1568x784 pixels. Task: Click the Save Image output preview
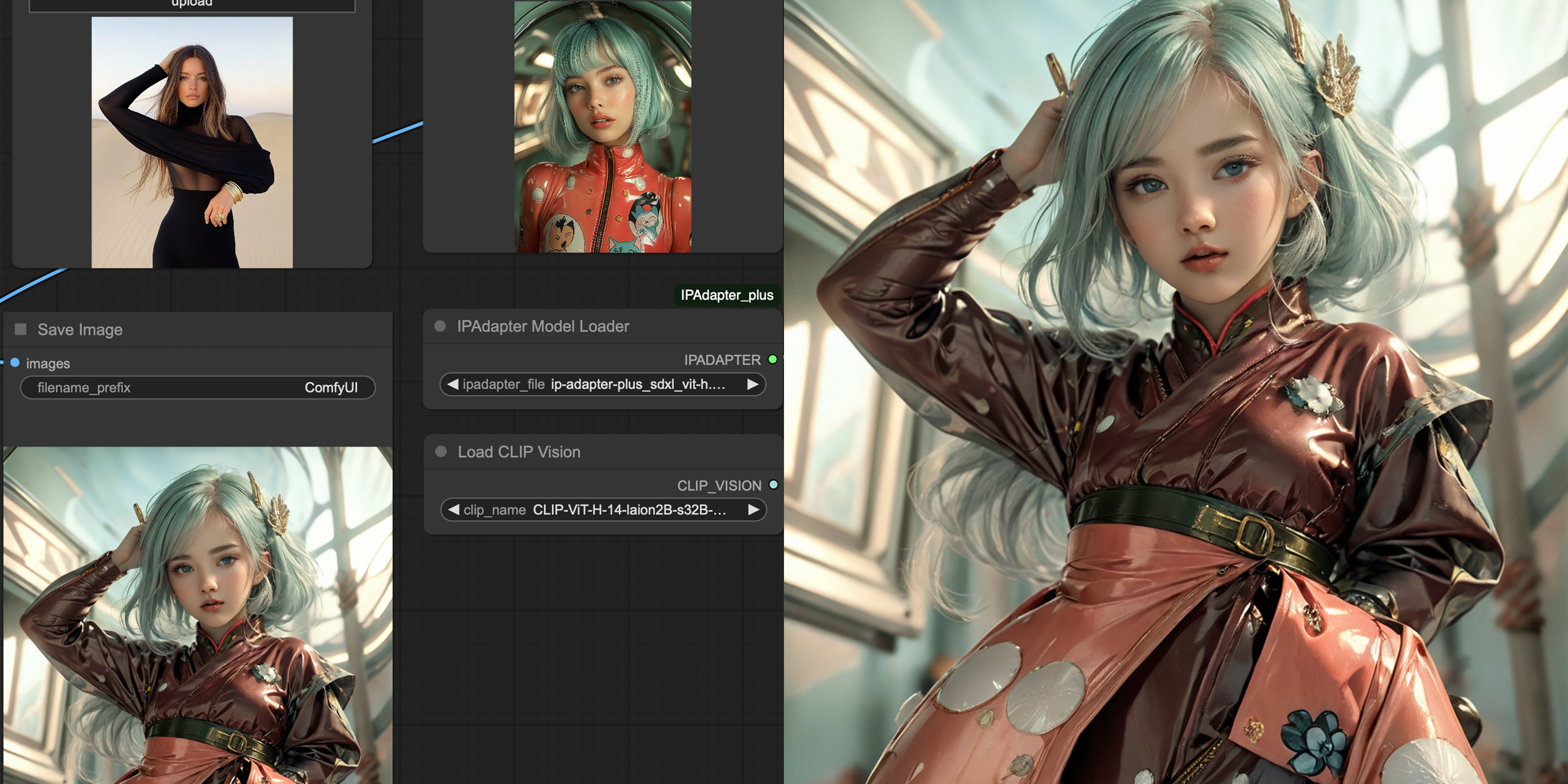click(x=198, y=615)
